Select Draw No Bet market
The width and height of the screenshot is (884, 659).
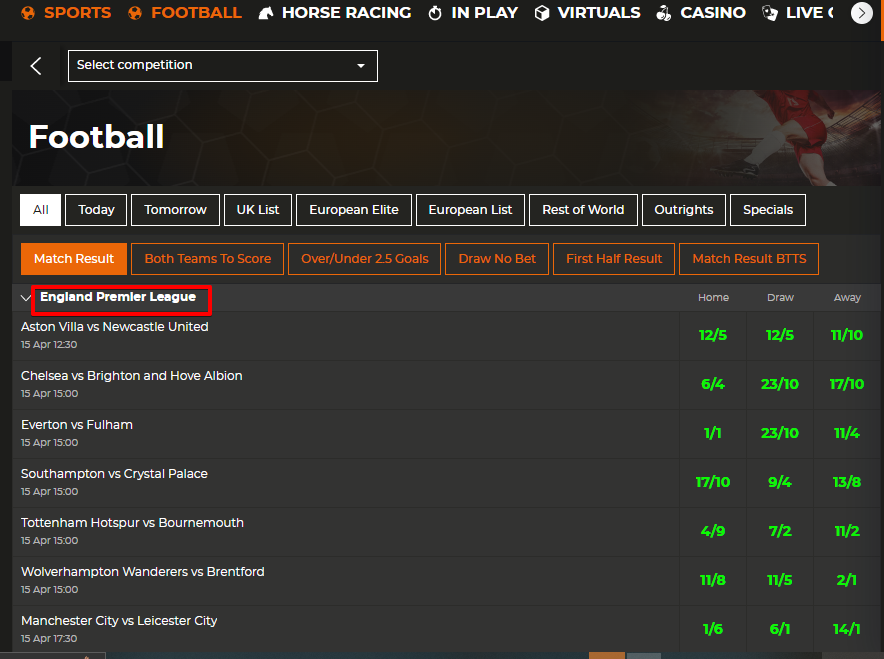tap(497, 259)
